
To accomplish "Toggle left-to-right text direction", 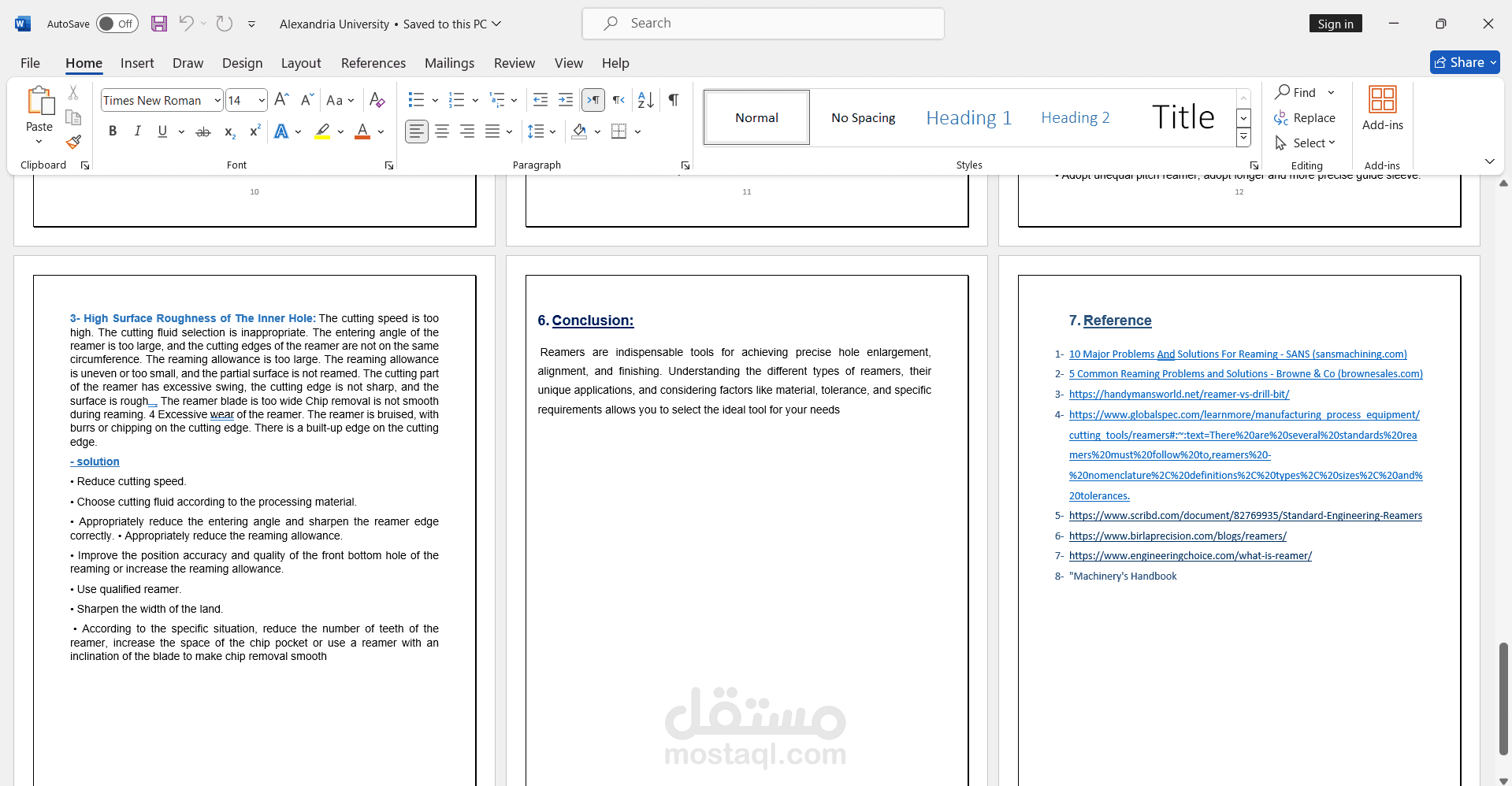I will (x=593, y=100).
